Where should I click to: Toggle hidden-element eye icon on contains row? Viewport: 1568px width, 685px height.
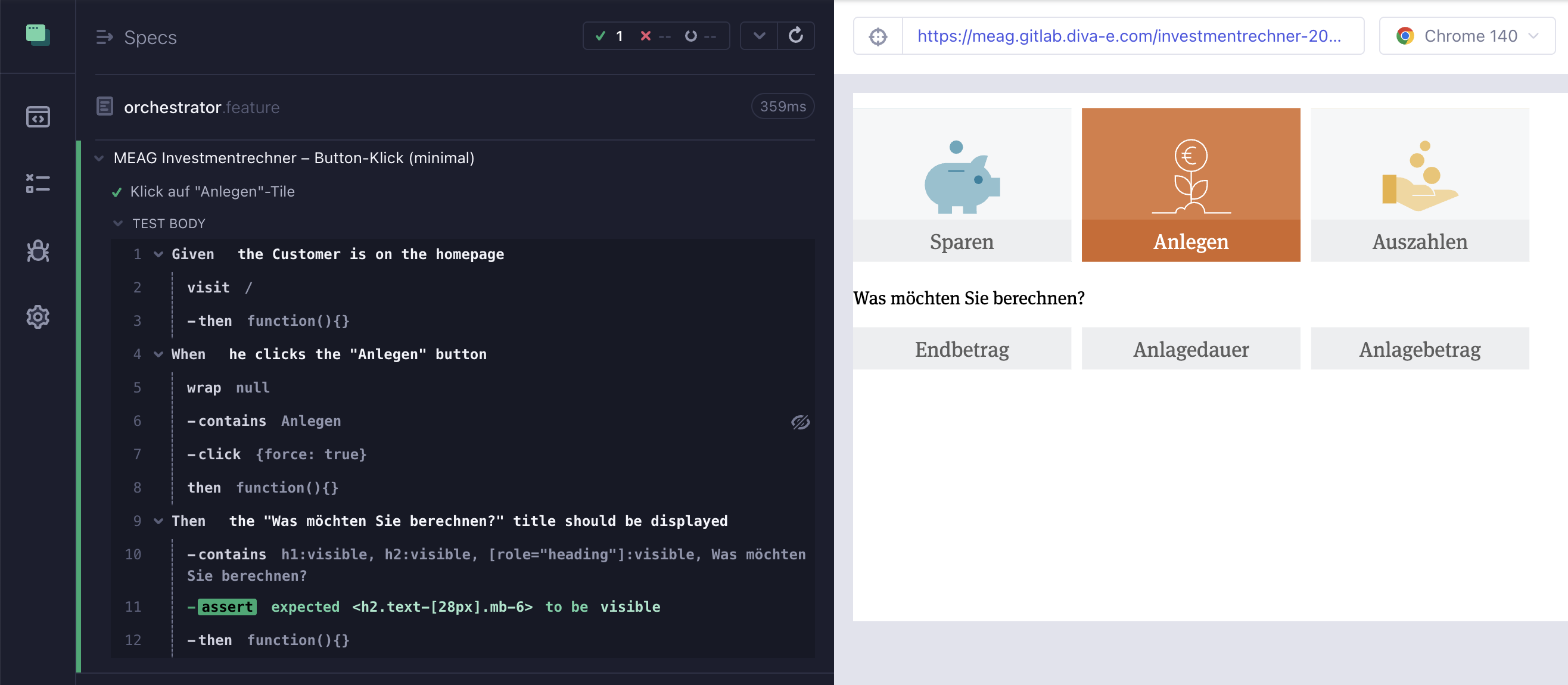(x=800, y=422)
